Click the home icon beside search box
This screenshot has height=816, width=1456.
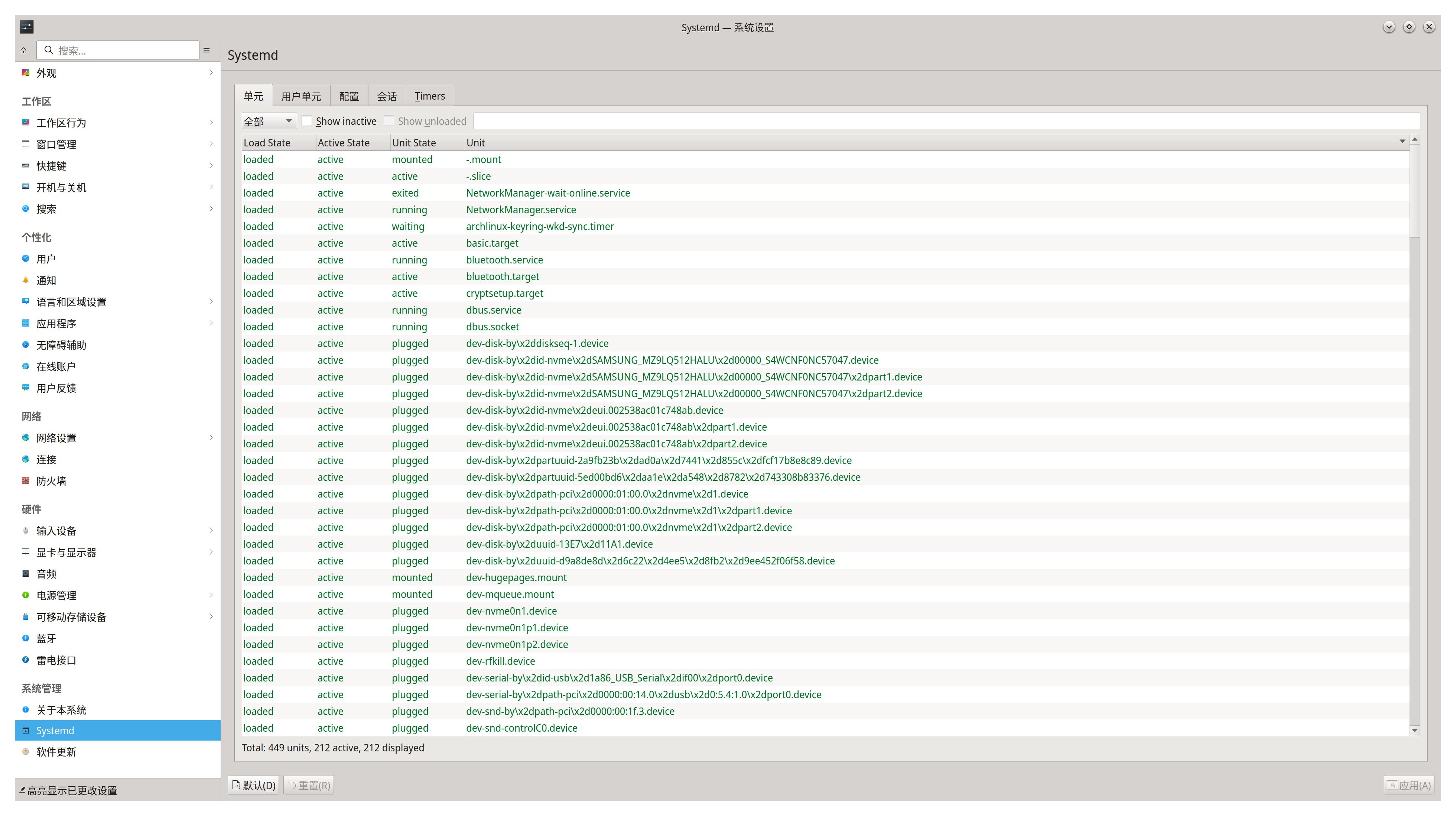click(23, 50)
